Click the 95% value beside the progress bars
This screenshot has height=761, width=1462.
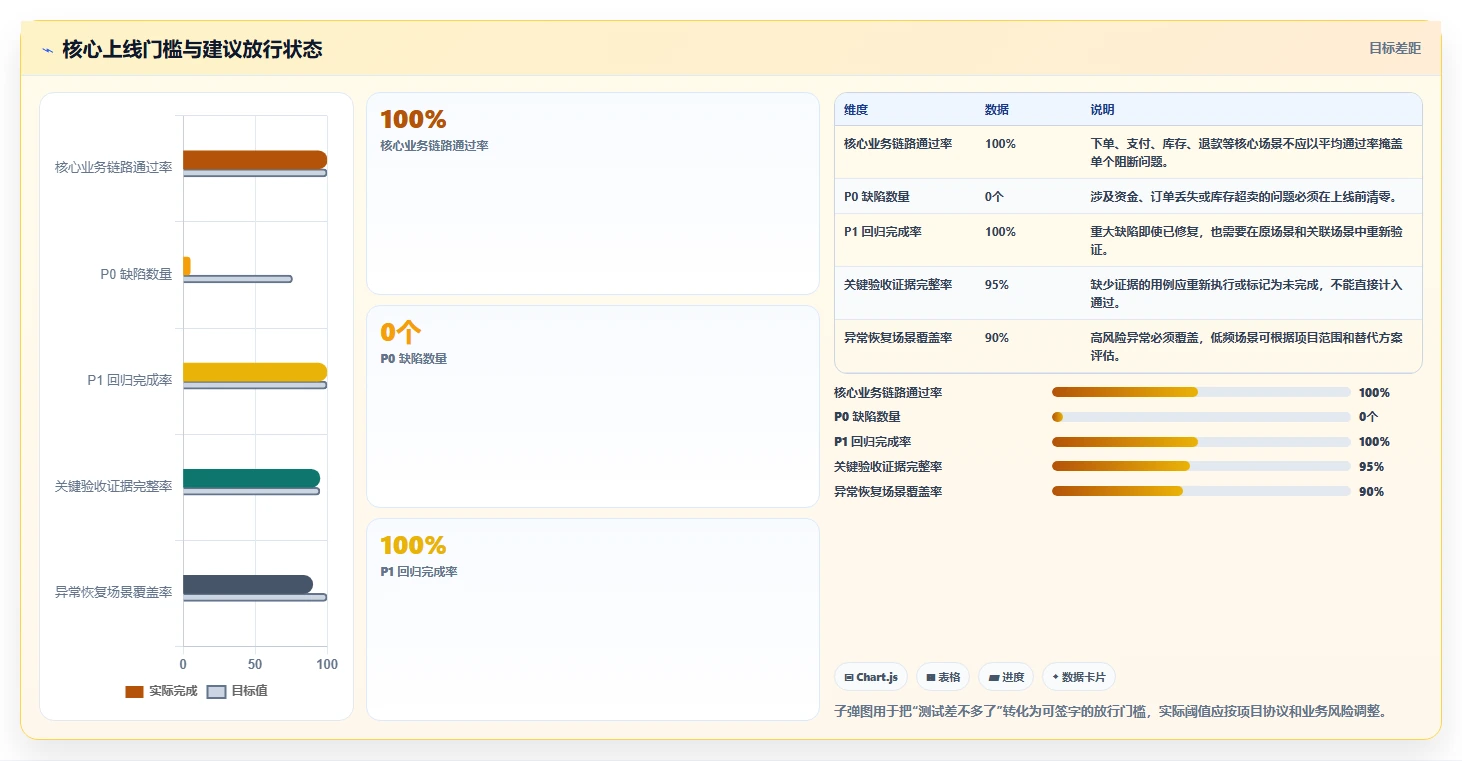click(1371, 467)
